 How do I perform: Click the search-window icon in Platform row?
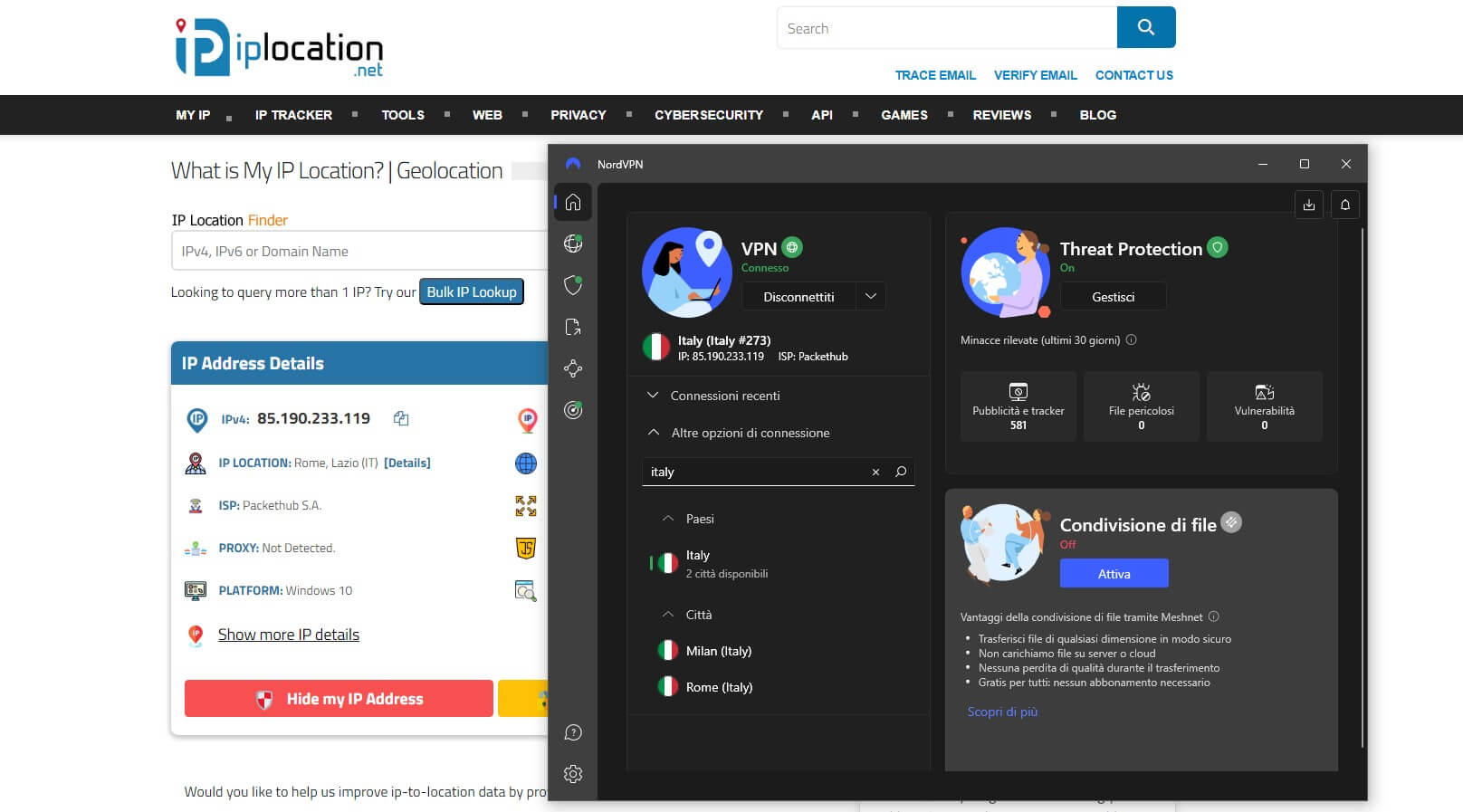[x=526, y=591]
